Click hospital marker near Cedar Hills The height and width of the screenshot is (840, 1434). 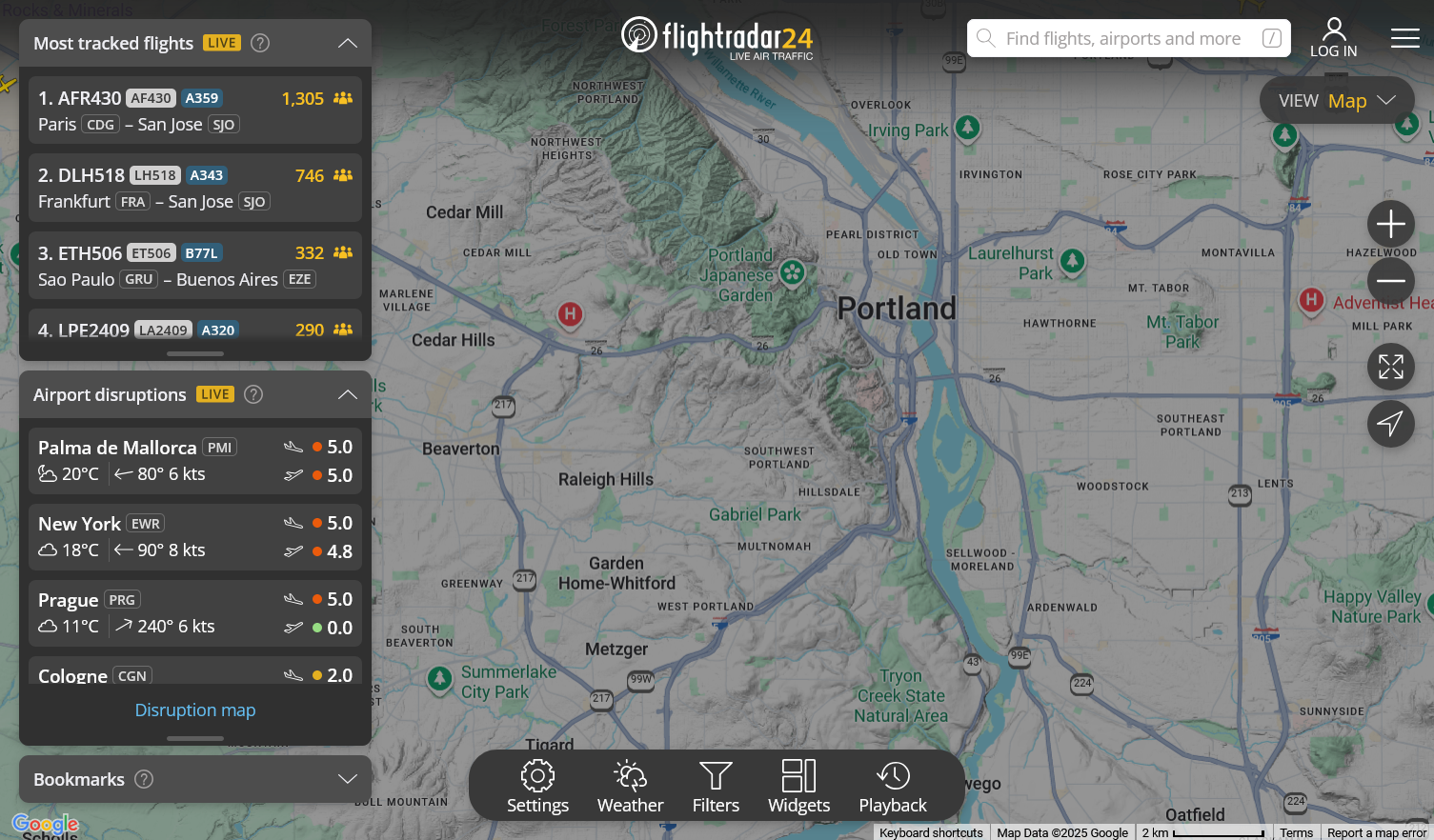(x=570, y=313)
